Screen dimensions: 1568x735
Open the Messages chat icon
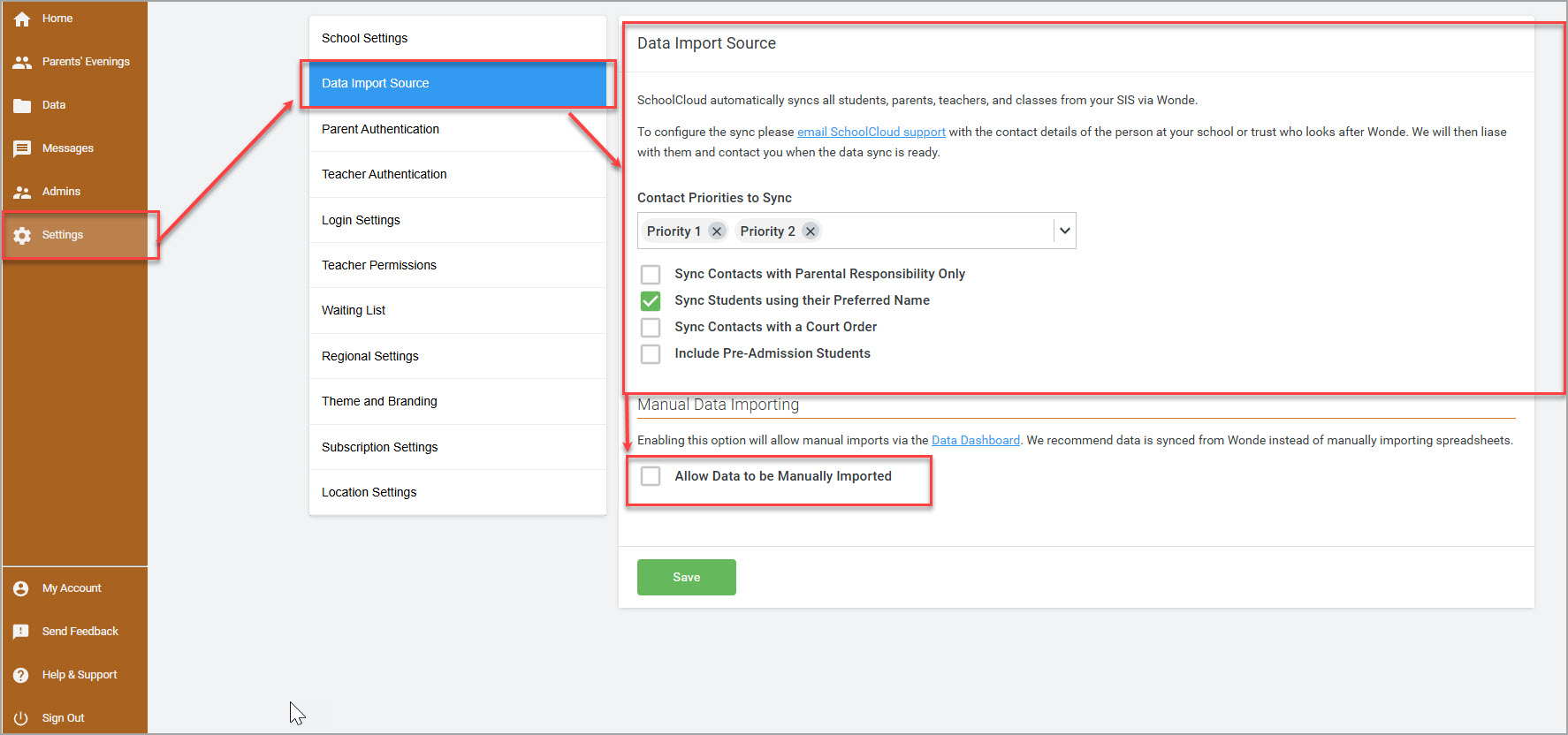point(22,148)
